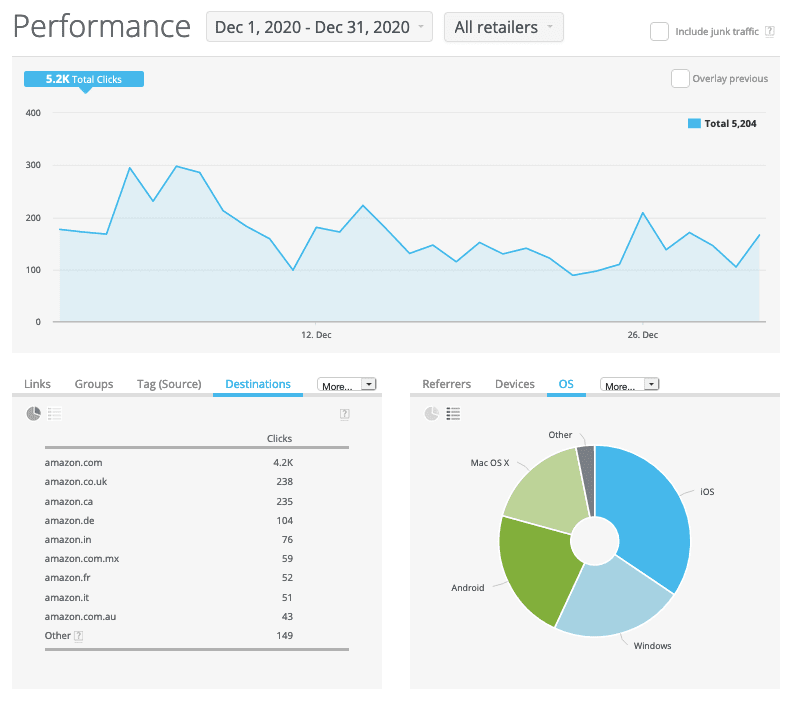The width and height of the screenshot is (807, 706).
Task: Click the 238 clicks value
Action: click(x=285, y=482)
